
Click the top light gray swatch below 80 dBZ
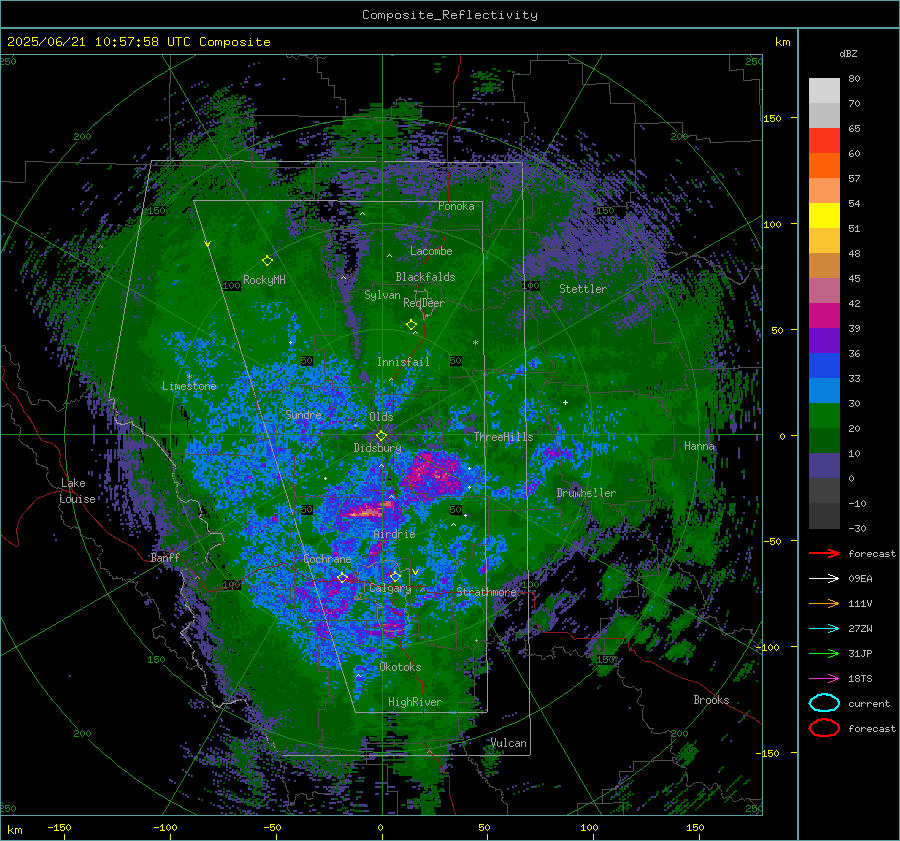(x=824, y=91)
